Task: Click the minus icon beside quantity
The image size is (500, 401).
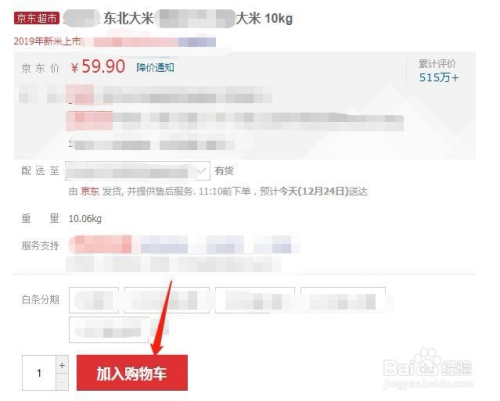Action: [62, 382]
